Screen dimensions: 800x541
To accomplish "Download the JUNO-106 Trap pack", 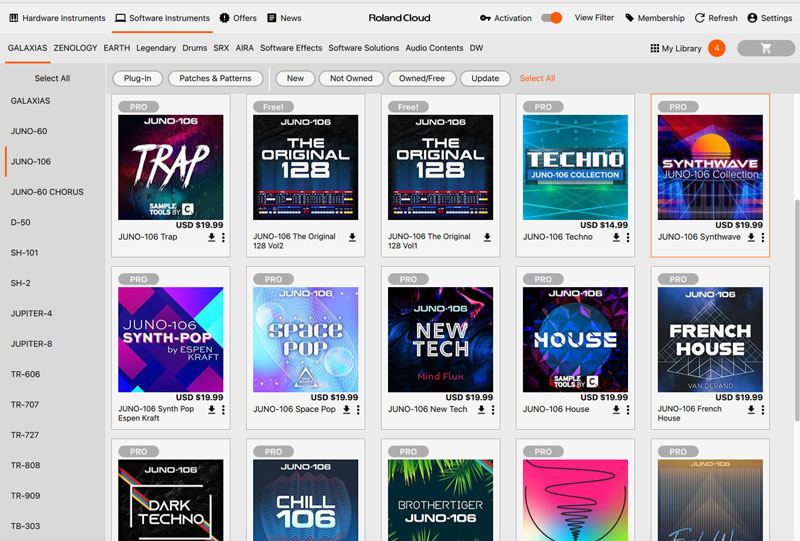I will tap(212, 238).
